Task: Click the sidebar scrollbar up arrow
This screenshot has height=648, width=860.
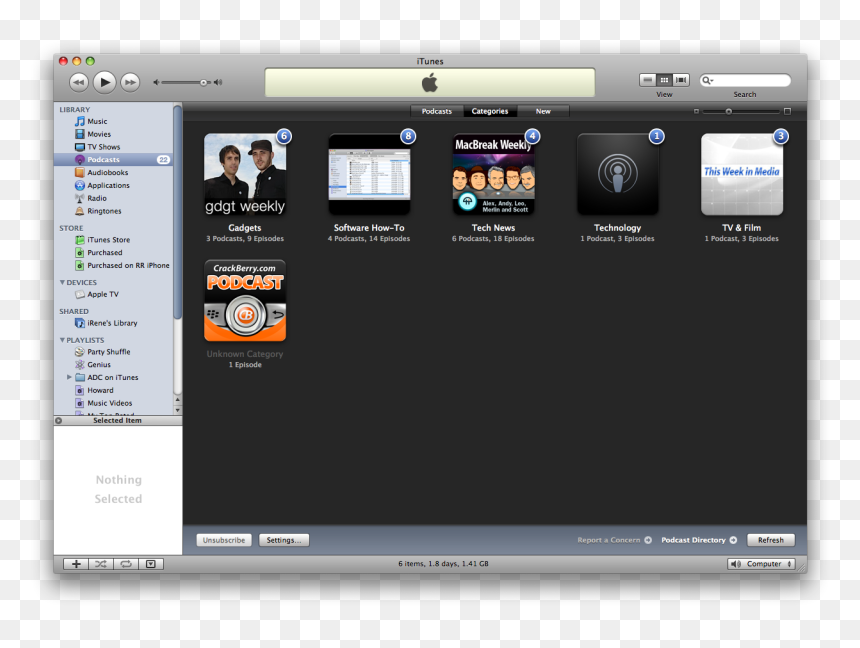Action: point(177,400)
